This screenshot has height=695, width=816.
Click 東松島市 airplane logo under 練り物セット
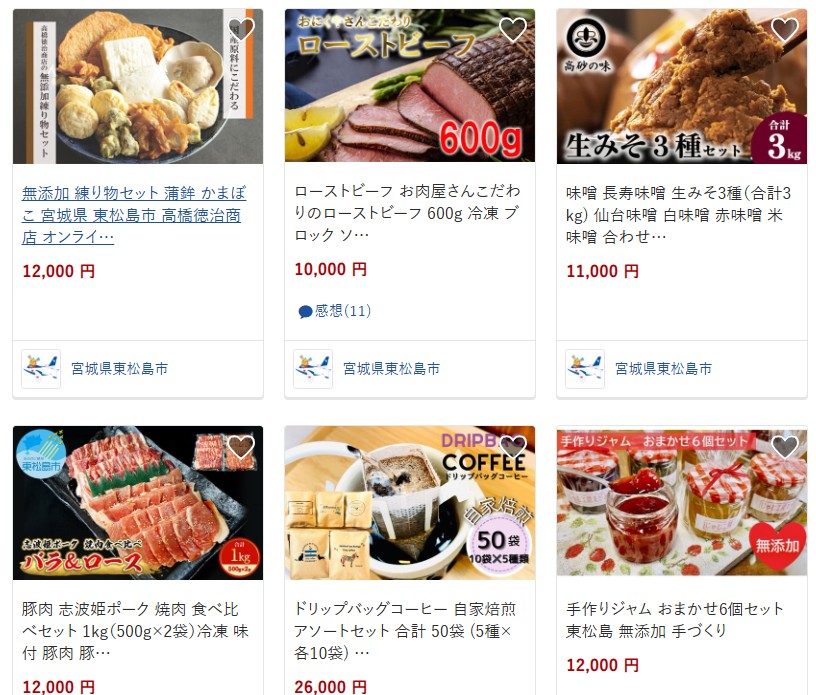(x=41, y=369)
